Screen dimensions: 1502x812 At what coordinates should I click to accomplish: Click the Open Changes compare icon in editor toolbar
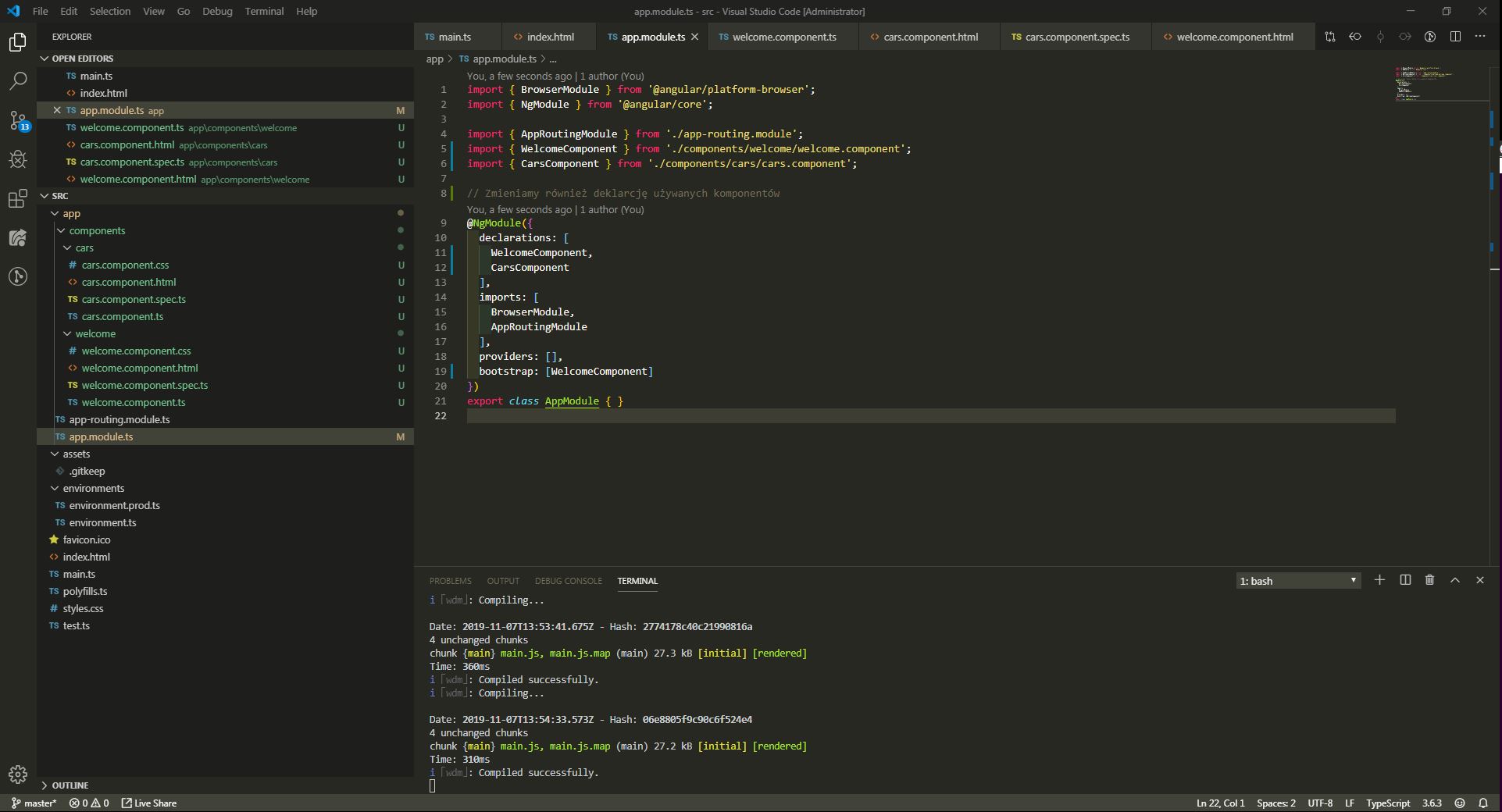(x=1330, y=37)
